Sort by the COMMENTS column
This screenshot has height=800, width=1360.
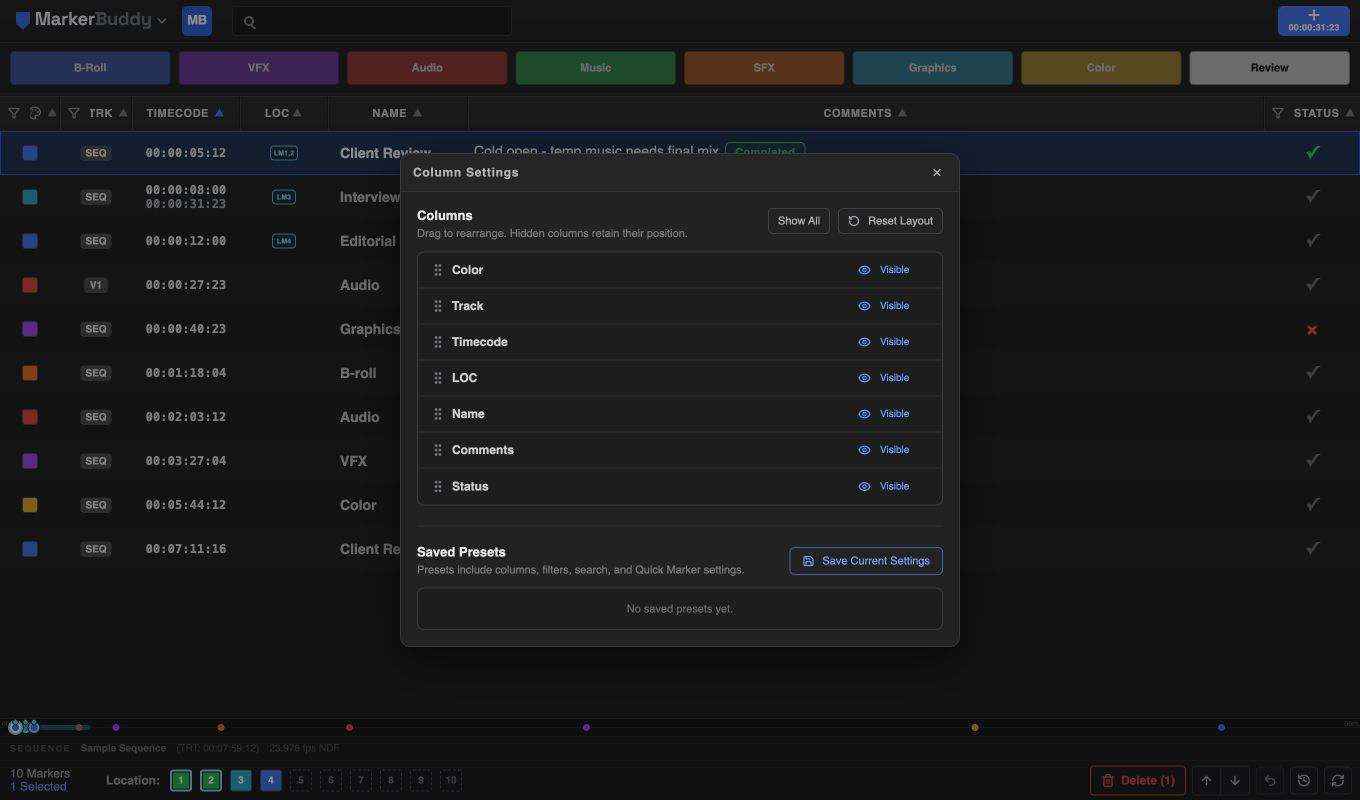[865, 113]
